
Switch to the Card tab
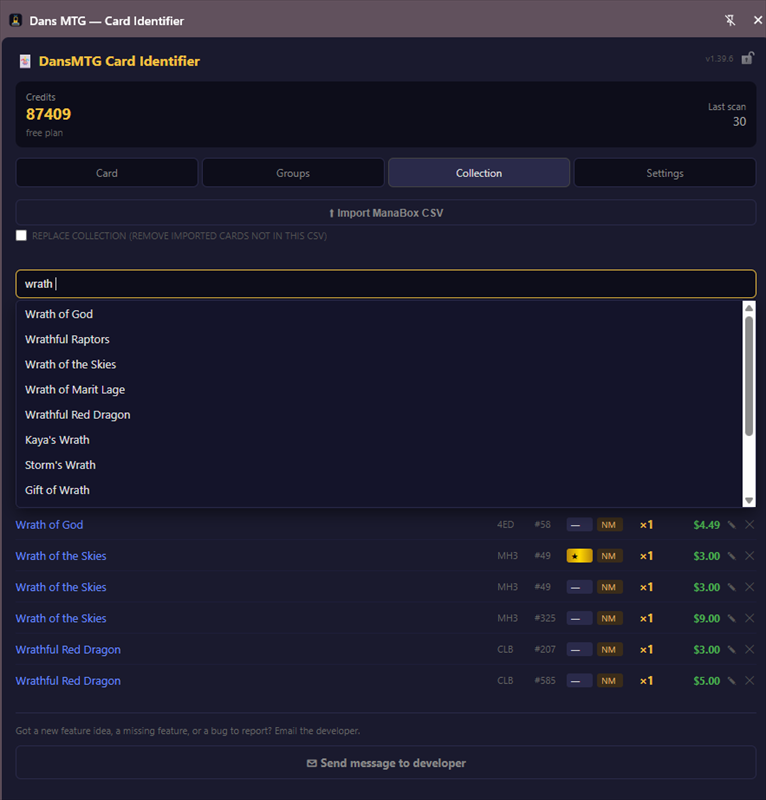(107, 173)
